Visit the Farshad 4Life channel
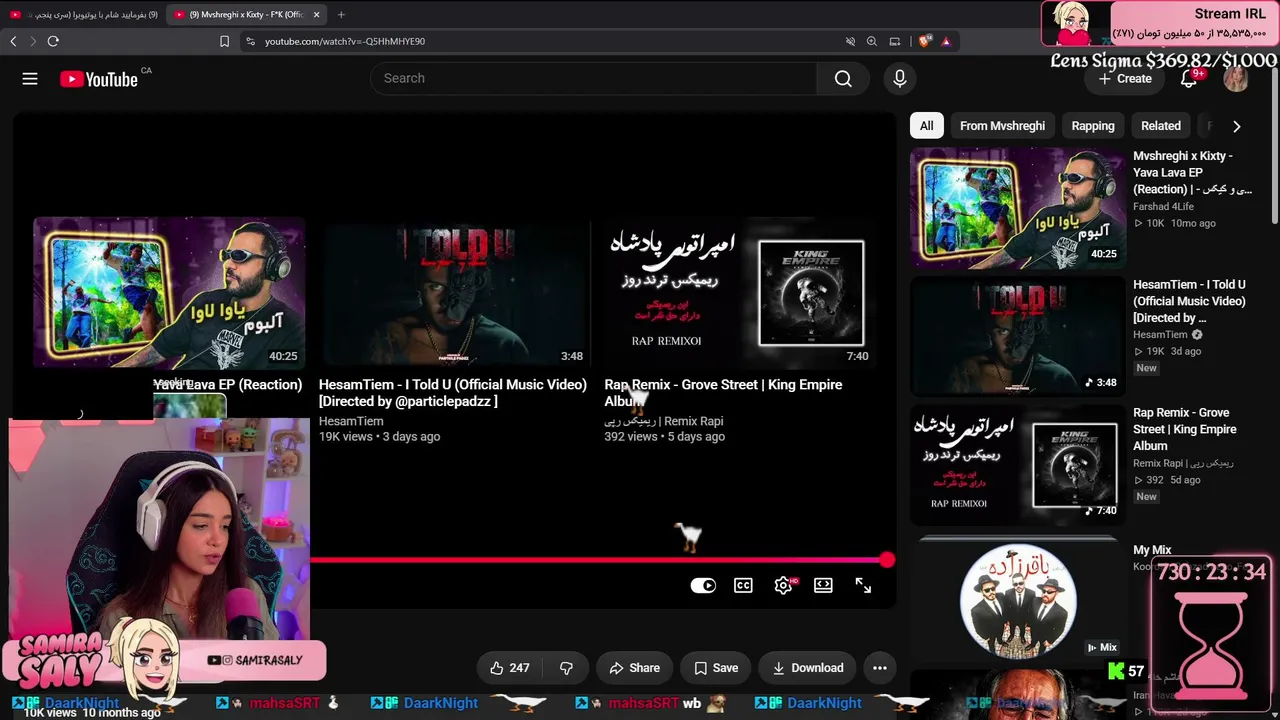The image size is (1280, 720). [x=1163, y=207]
